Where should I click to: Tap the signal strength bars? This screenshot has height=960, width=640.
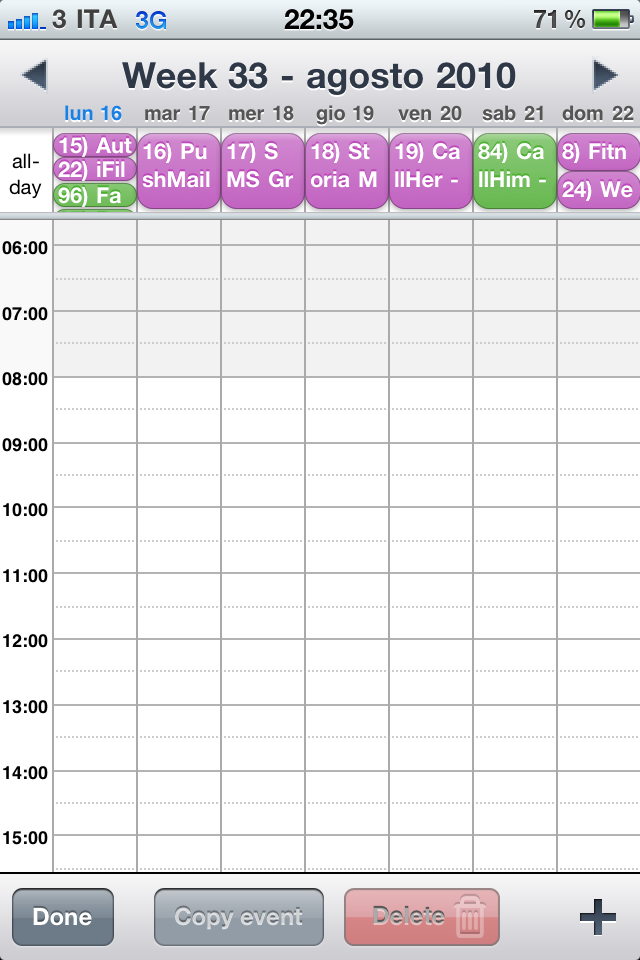(26, 19)
